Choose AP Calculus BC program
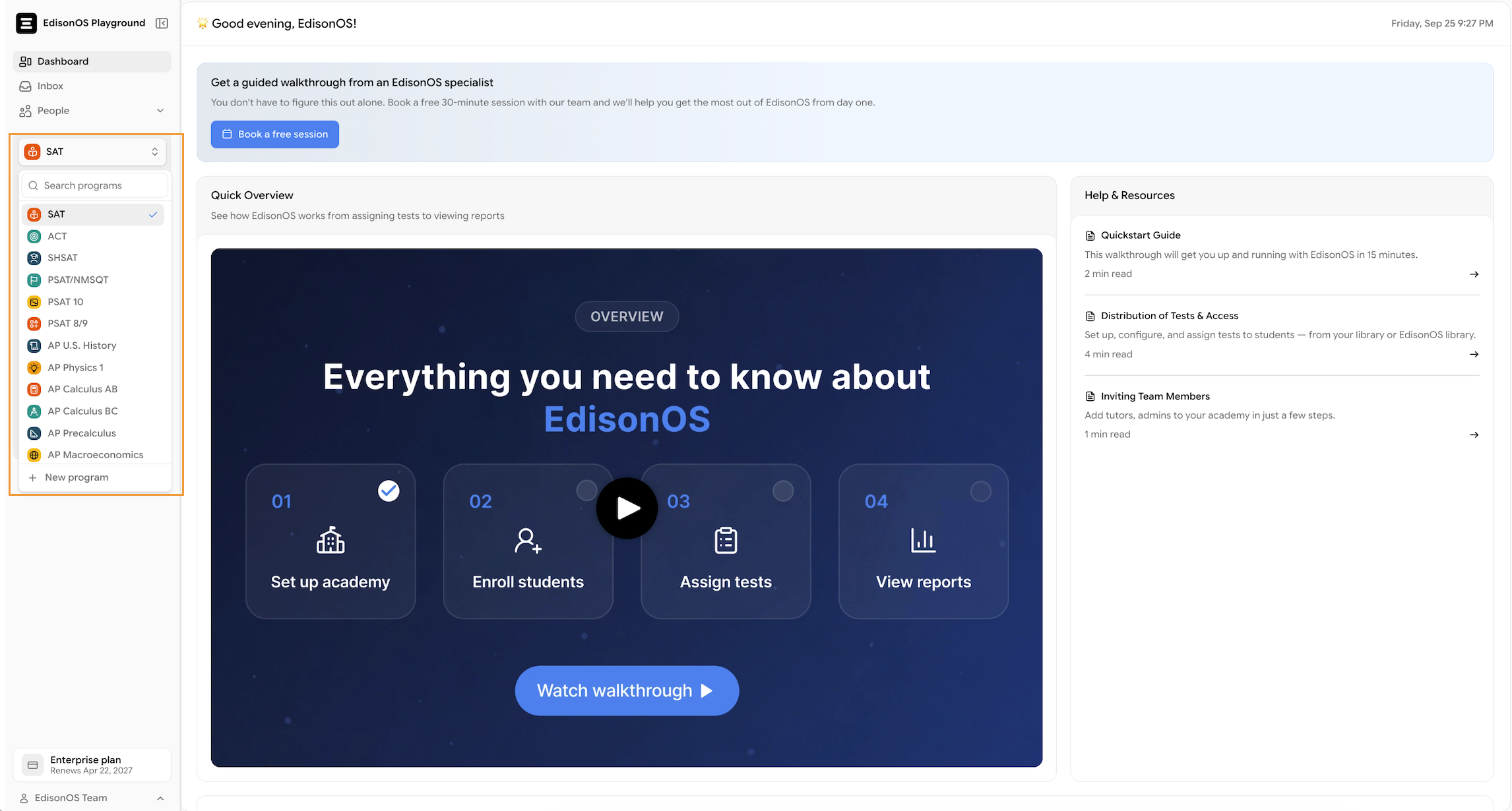Screen dimensions: 1512x811 (x=93, y=411)
